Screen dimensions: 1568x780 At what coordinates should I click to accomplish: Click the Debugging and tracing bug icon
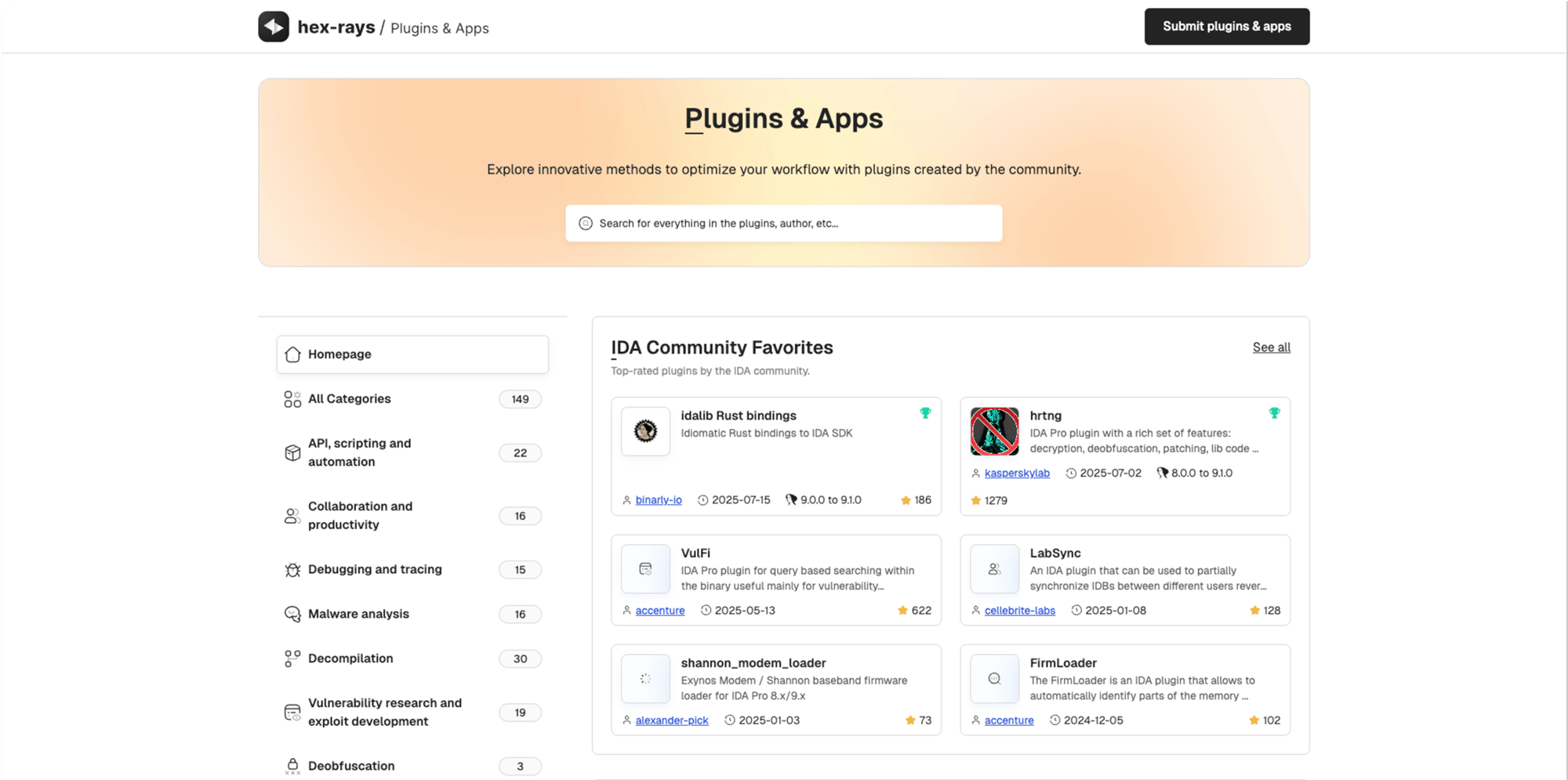292,569
